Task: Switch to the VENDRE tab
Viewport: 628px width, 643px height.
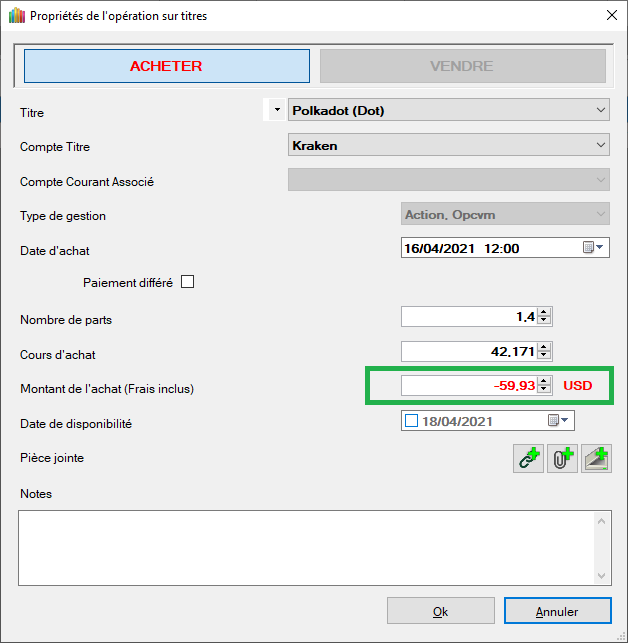Action: pyautogui.click(x=462, y=67)
